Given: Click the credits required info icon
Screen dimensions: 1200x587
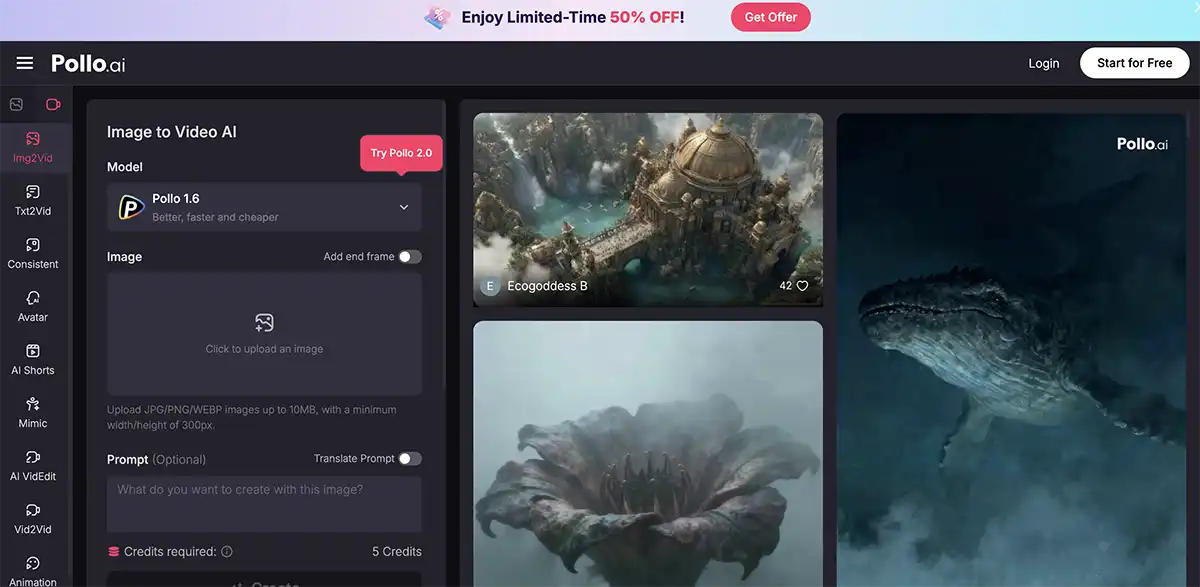Looking at the screenshot, I should (x=227, y=551).
